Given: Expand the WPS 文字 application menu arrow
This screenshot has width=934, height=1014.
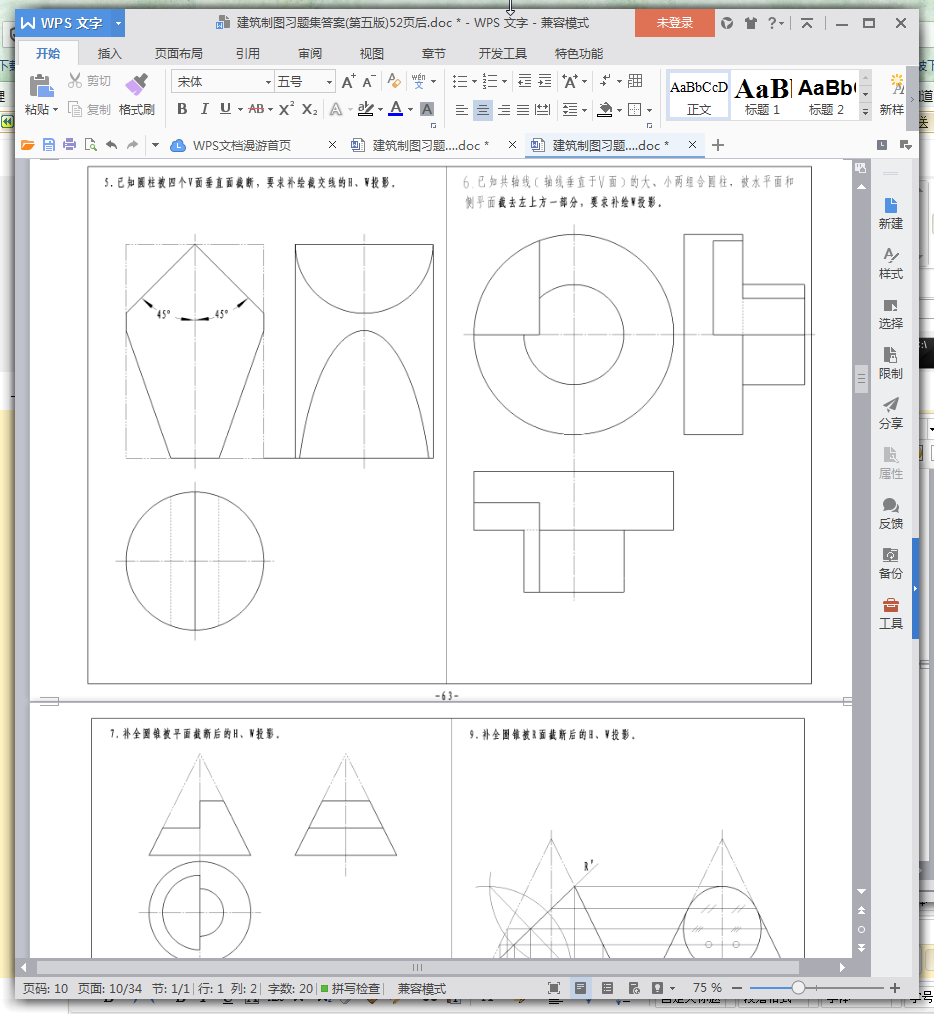Looking at the screenshot, I should point(118,23).
